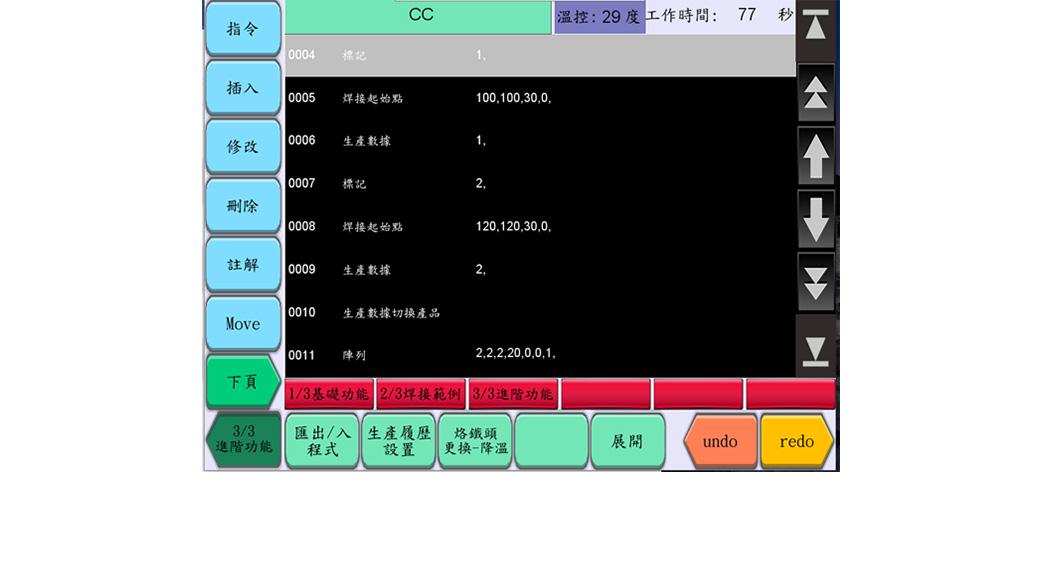Image resolution: width=1042 pixels, height=567 pixels.
Task: Open 生產履歷設置 production history settings
Action: click(x=399, y=441)
